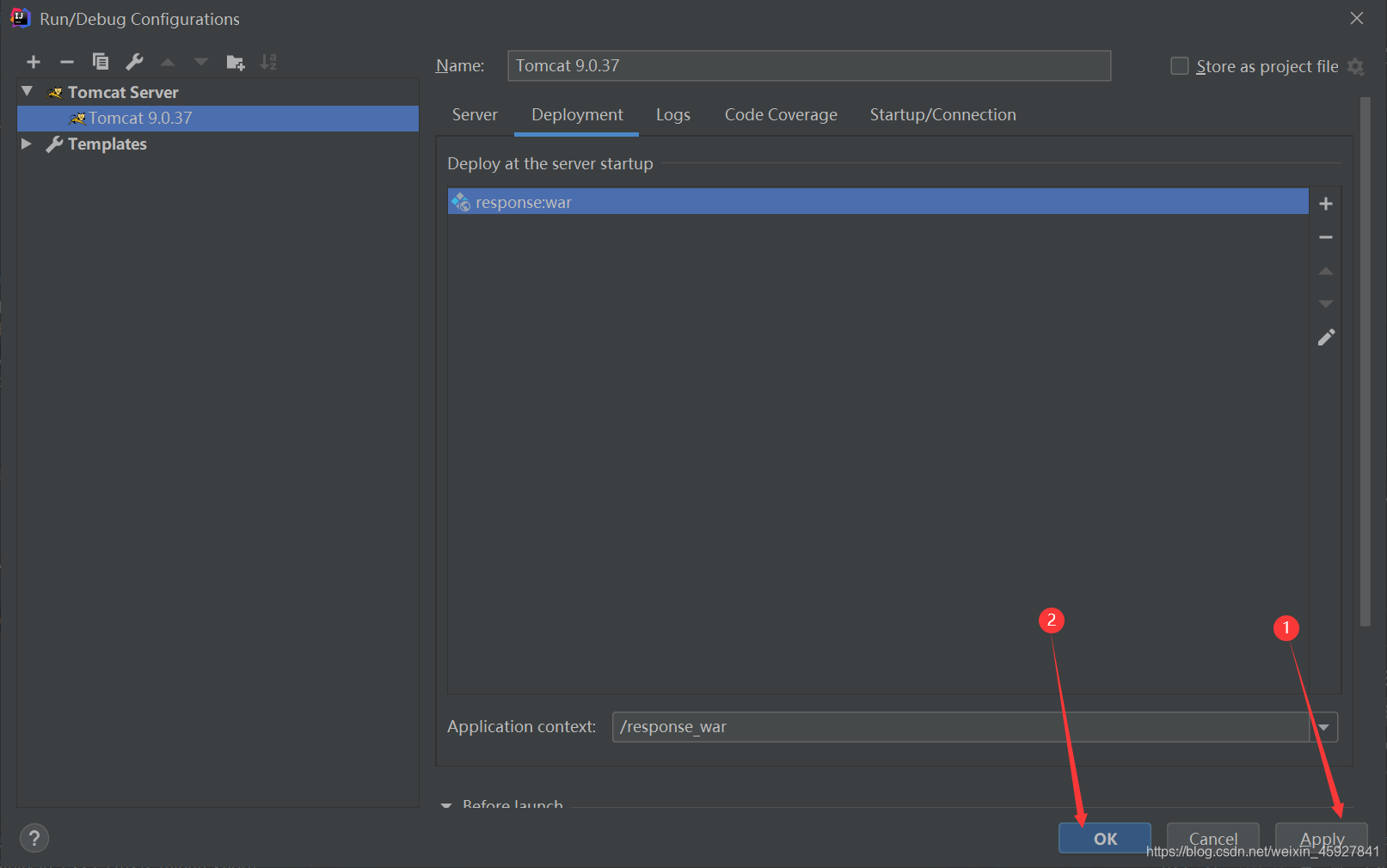Image resolution: width=1387 pixels, height=868 pixels.
Task: Copy the selected configuration
Action: [101, 62]
